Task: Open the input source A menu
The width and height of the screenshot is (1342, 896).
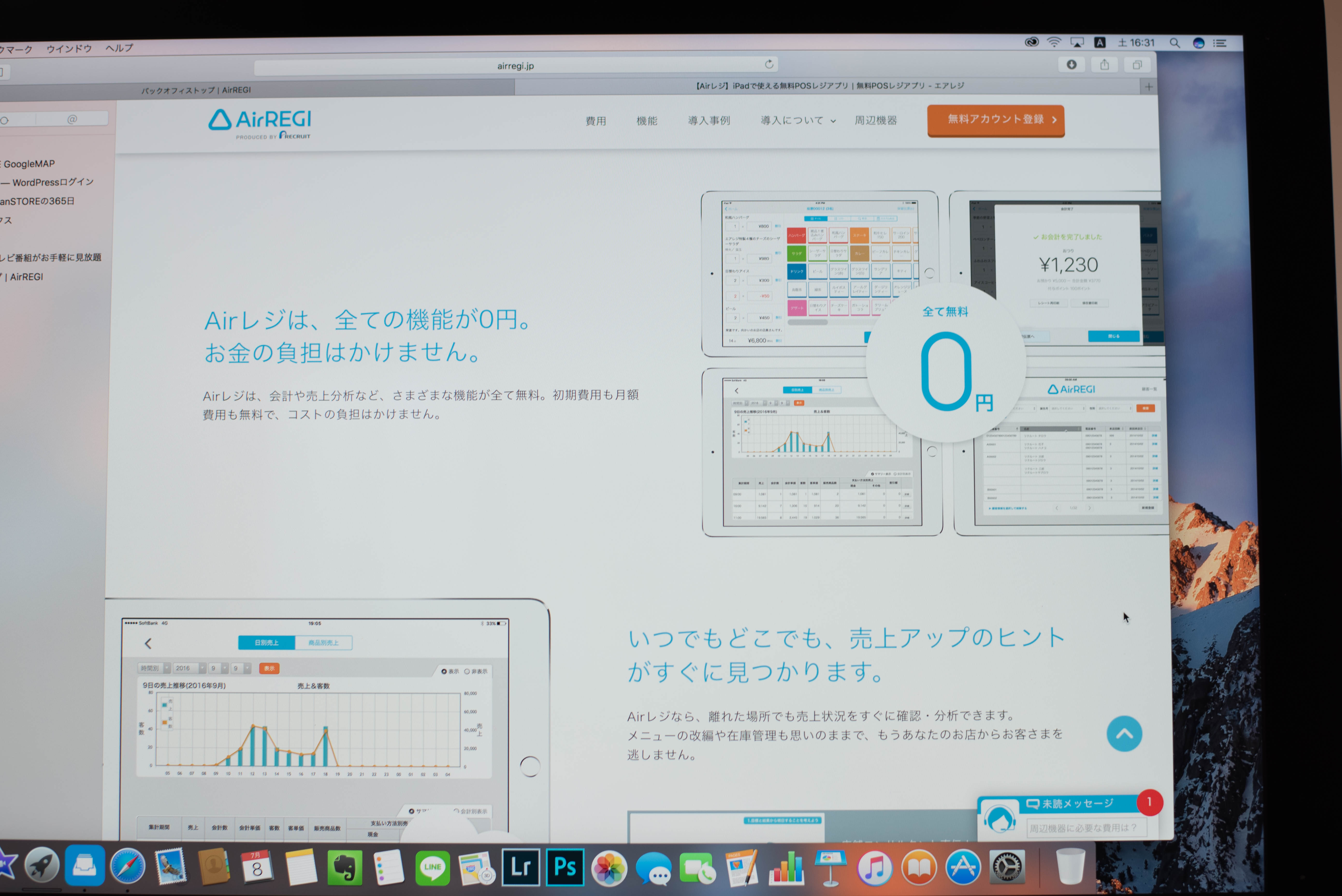Action: 1100,42
